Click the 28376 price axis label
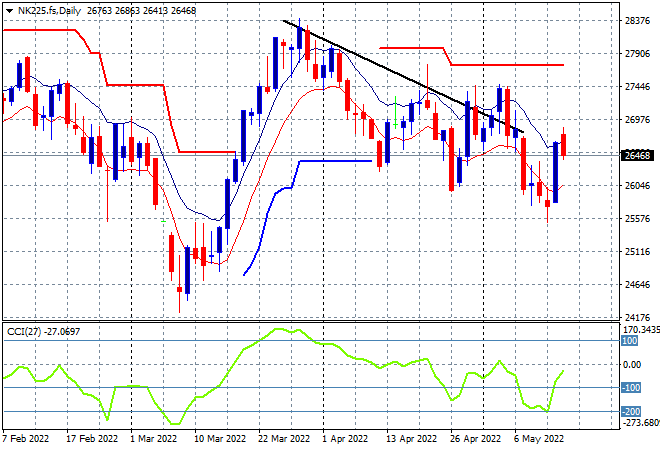Viewport: 660px width, 450px height. tap(637, 21)
